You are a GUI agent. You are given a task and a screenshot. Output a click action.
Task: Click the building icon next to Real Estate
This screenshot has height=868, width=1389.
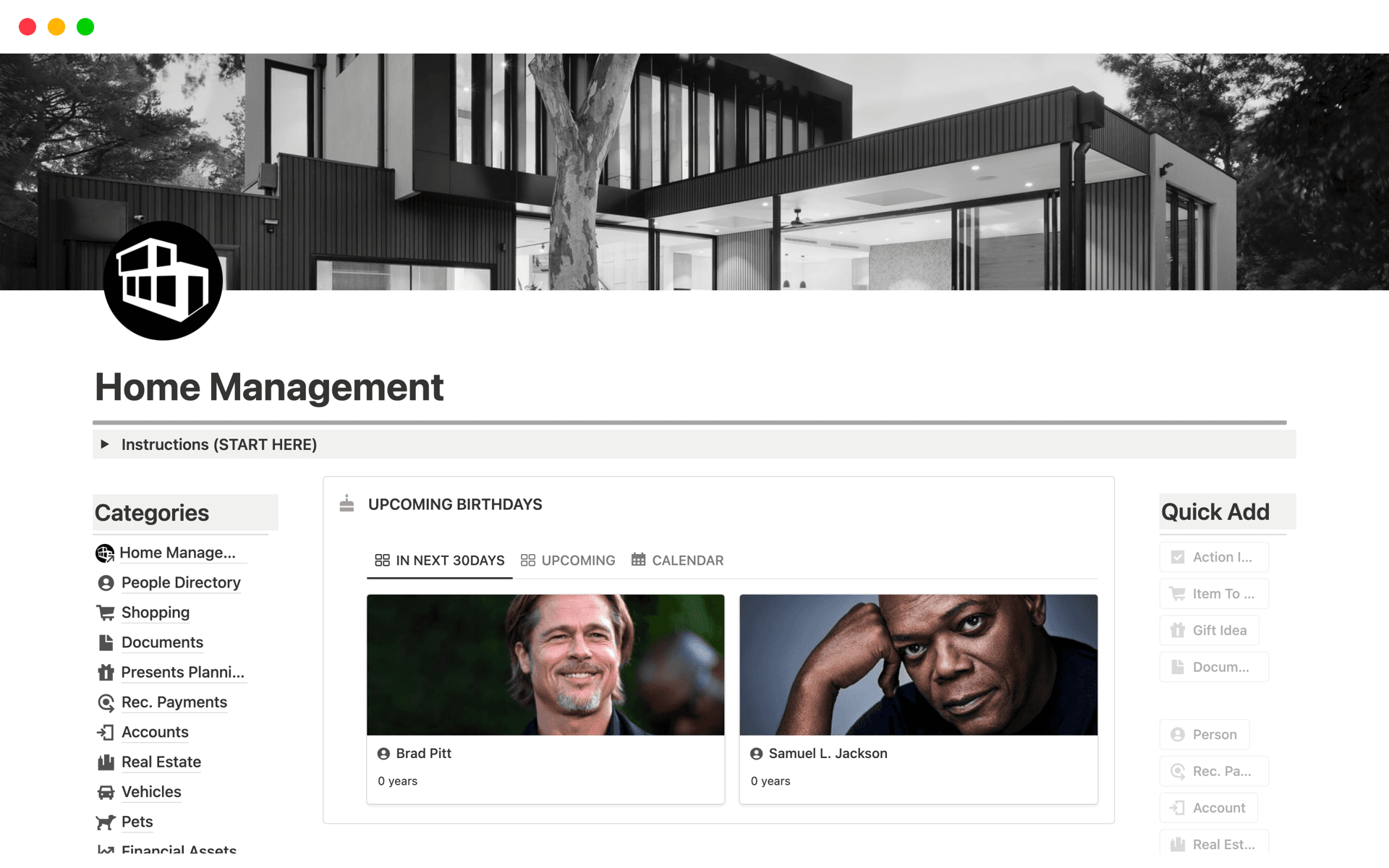point(106,762)
